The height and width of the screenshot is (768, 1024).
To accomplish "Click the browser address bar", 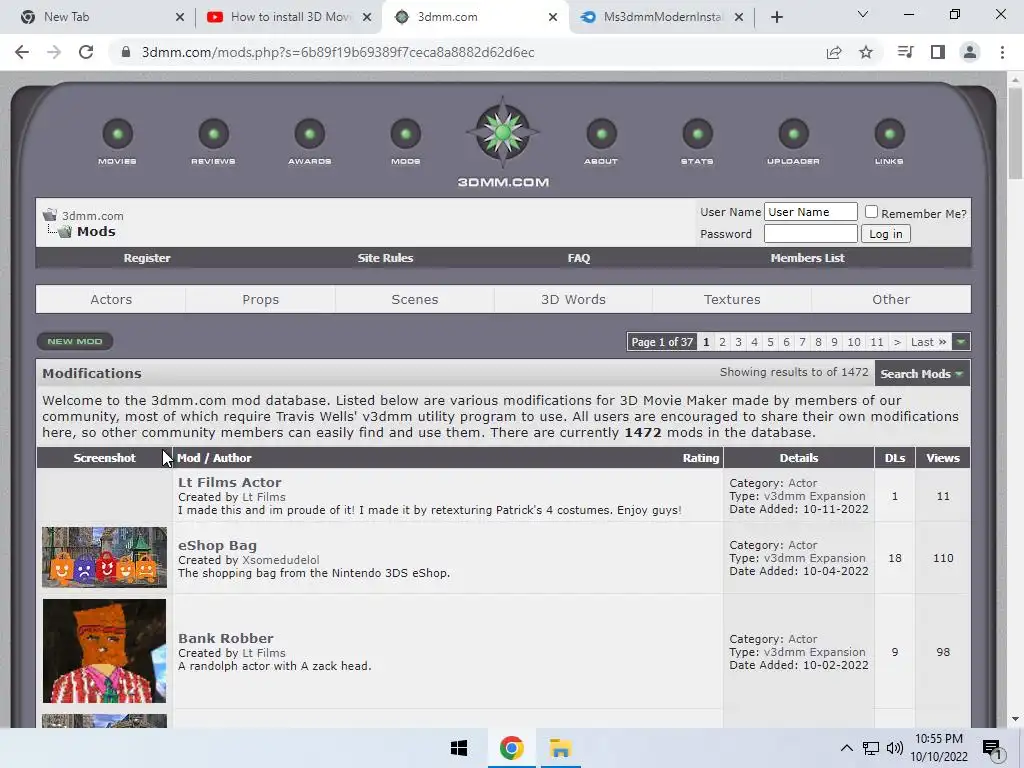I will 470,52.
